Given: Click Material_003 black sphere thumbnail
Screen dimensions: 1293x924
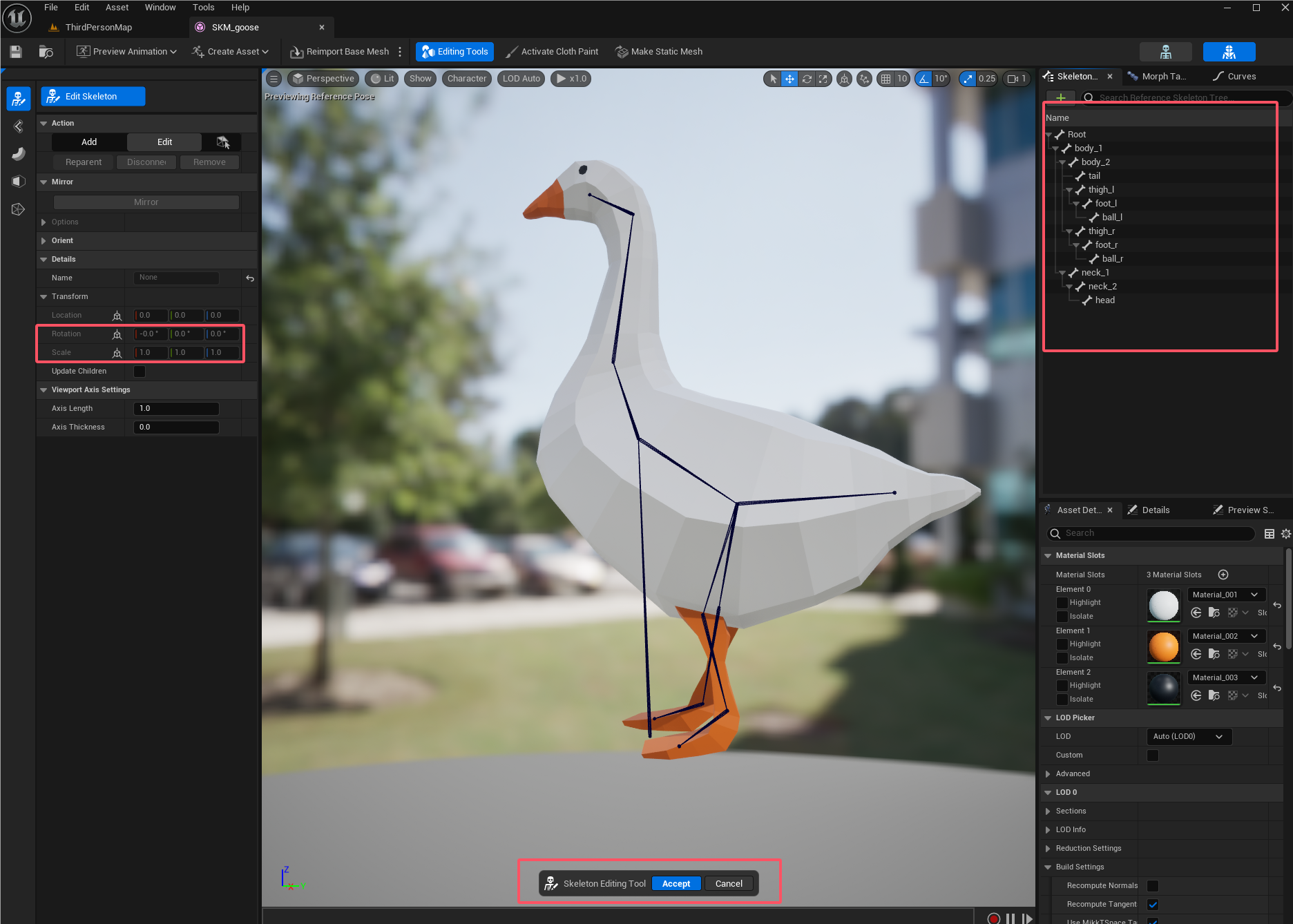Looking at the screenshot, I should click(1164, 689).
